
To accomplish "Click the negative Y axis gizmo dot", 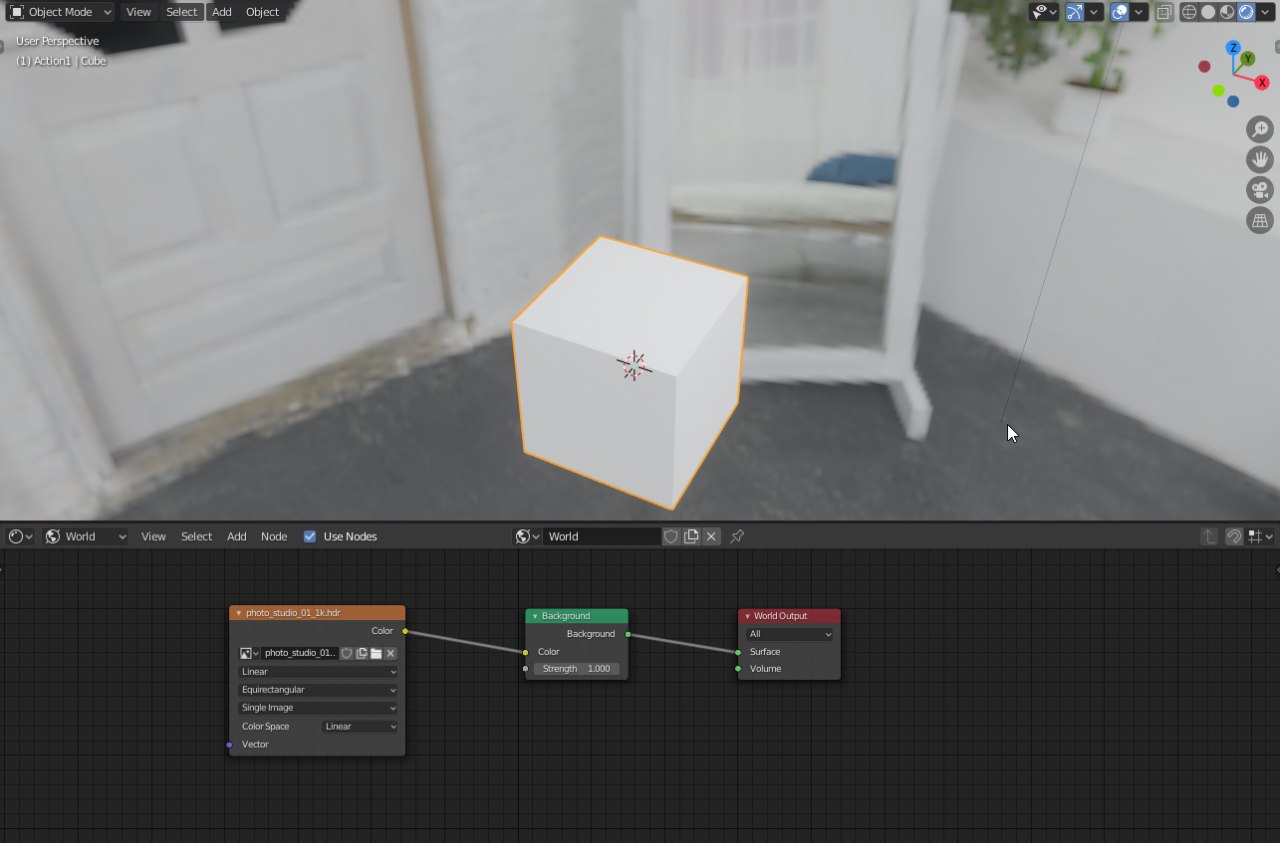I will click(1218, 91).
